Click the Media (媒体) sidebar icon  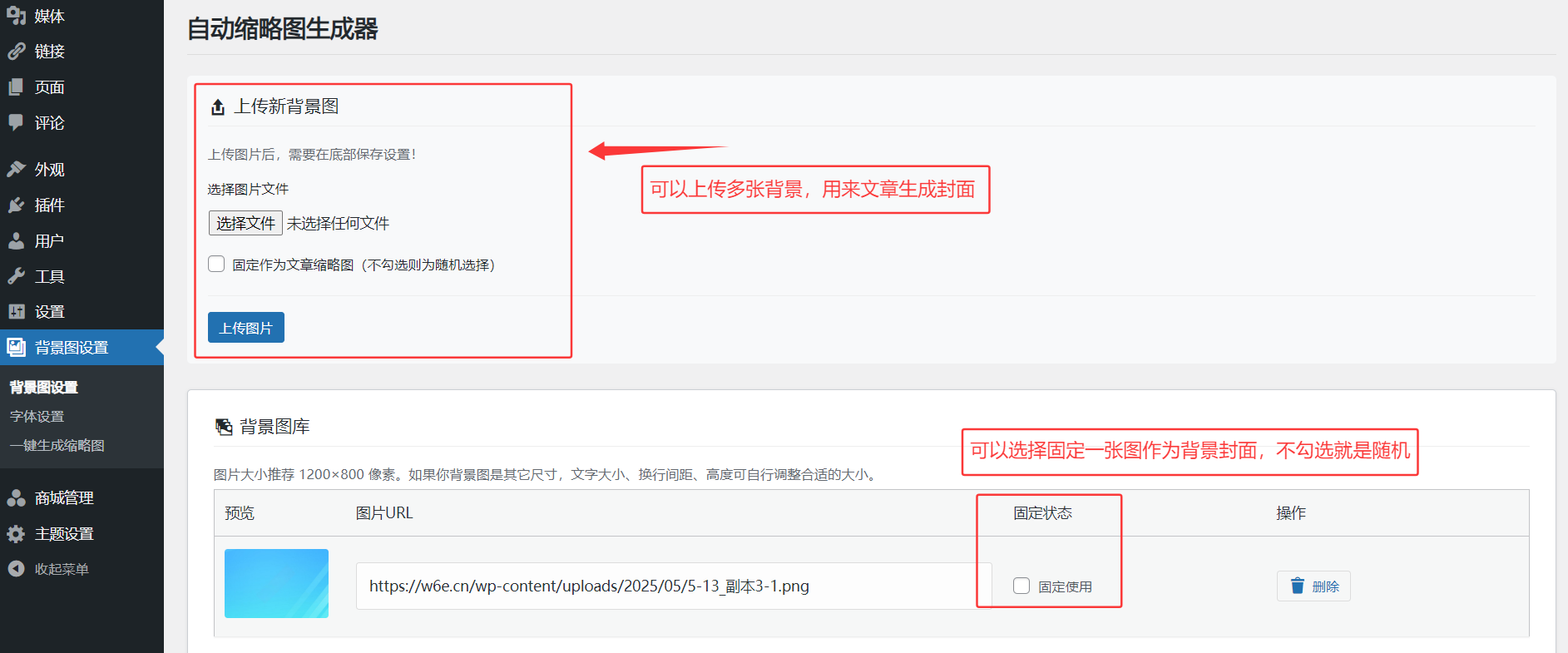[16, 16]
